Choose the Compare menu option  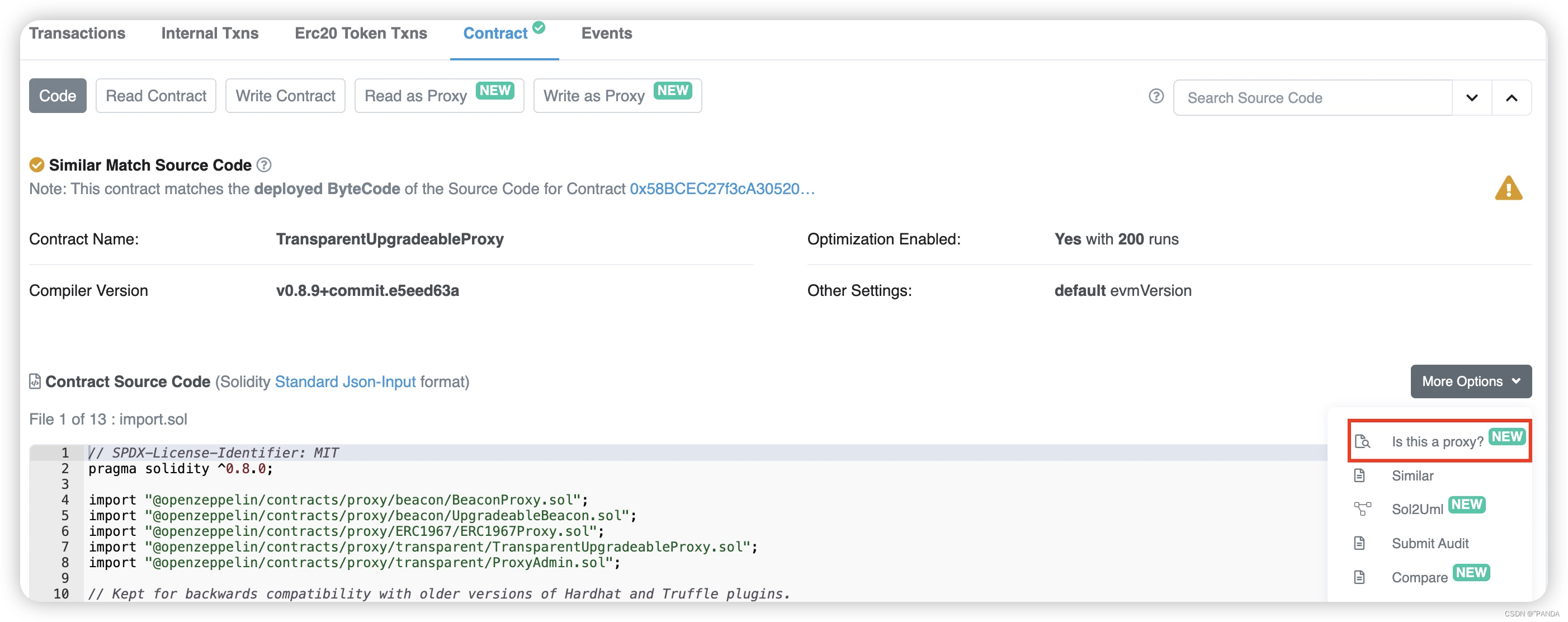pyautogui.click(x=1419, y=577)
